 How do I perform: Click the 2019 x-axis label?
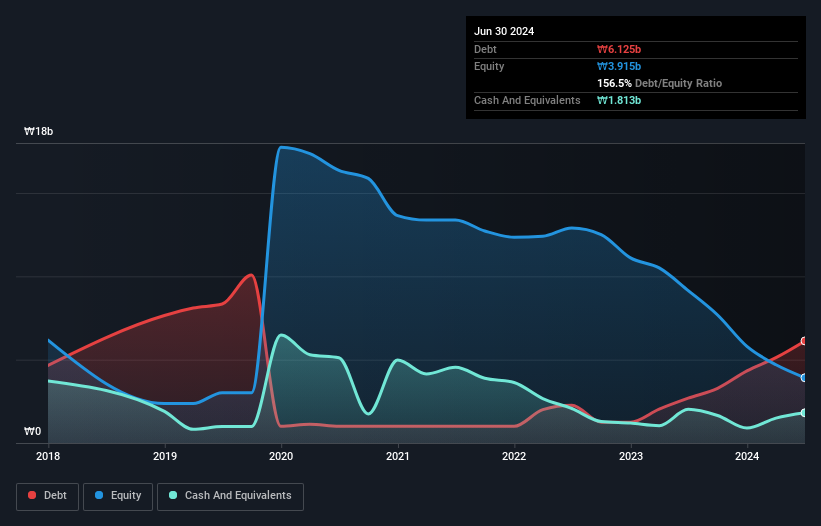(165, 456)
